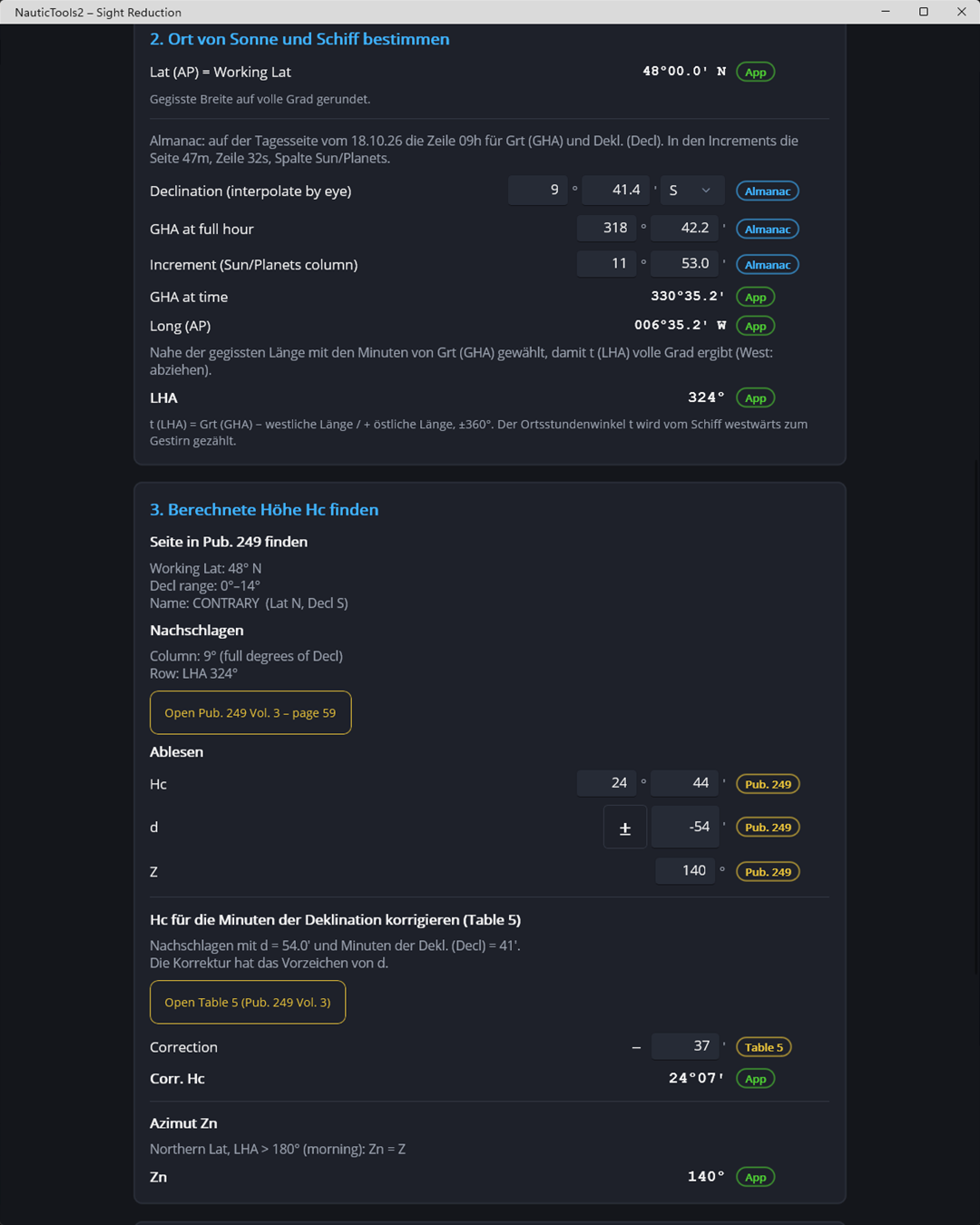Image resolution: width=980 pixels, height=1225 pixels.
Task: Click the Almanac badge beside Declination
Action: pos(768,191)
